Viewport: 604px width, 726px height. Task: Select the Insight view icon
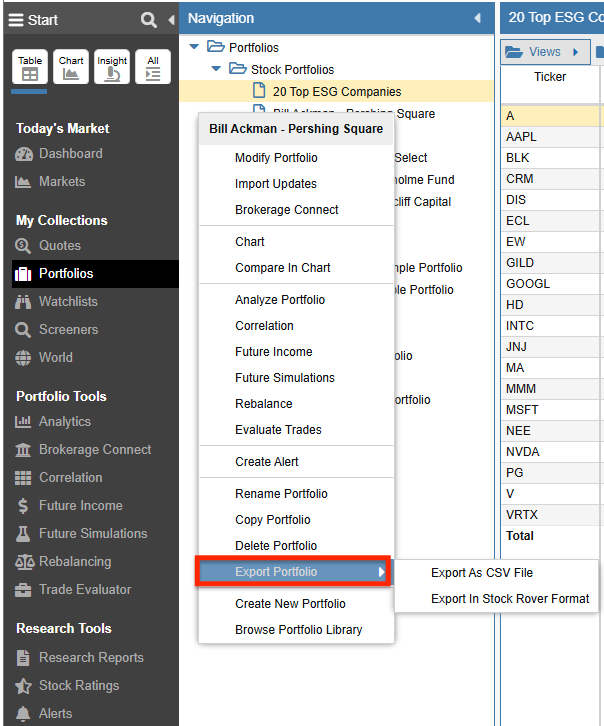click(112, 67)
